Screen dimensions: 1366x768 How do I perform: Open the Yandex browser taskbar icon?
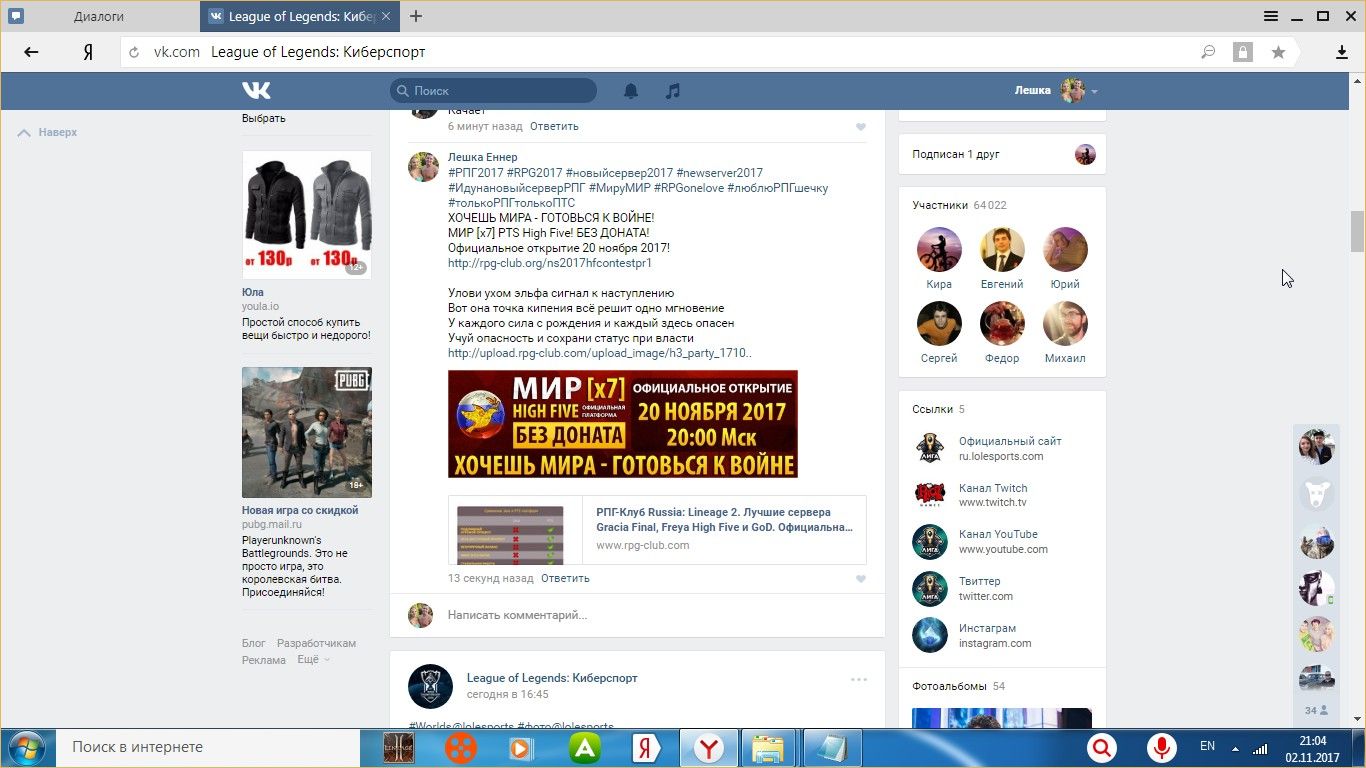tap(709, 748)
